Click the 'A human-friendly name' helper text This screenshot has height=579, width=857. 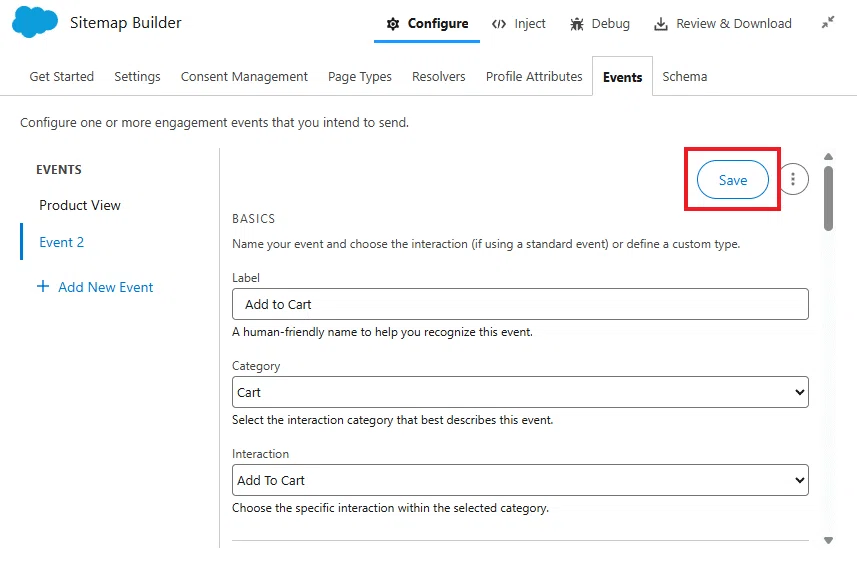coord(383,332)
